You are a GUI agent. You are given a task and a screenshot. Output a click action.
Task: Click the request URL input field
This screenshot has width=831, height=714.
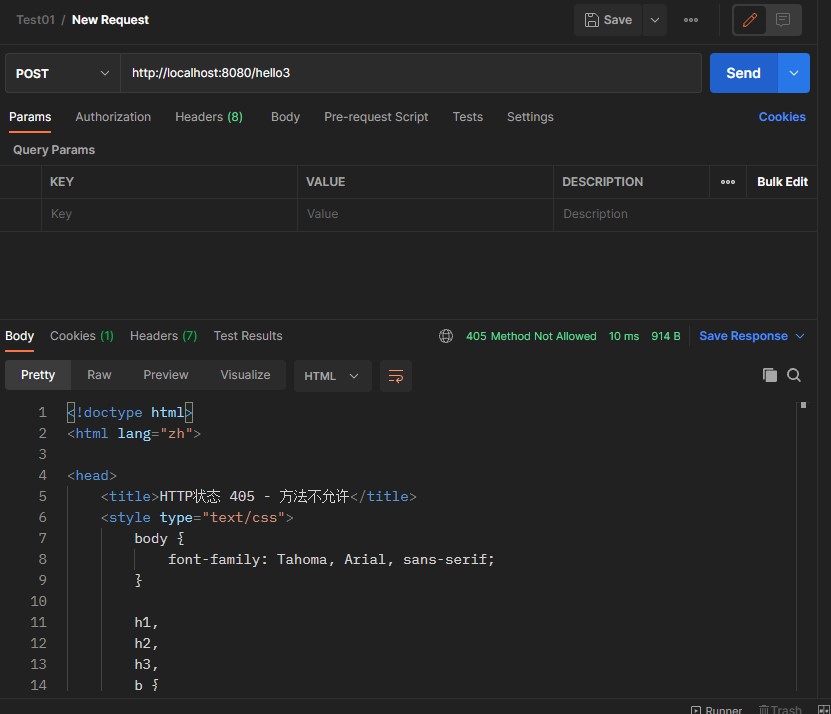(x=410, y=73)
